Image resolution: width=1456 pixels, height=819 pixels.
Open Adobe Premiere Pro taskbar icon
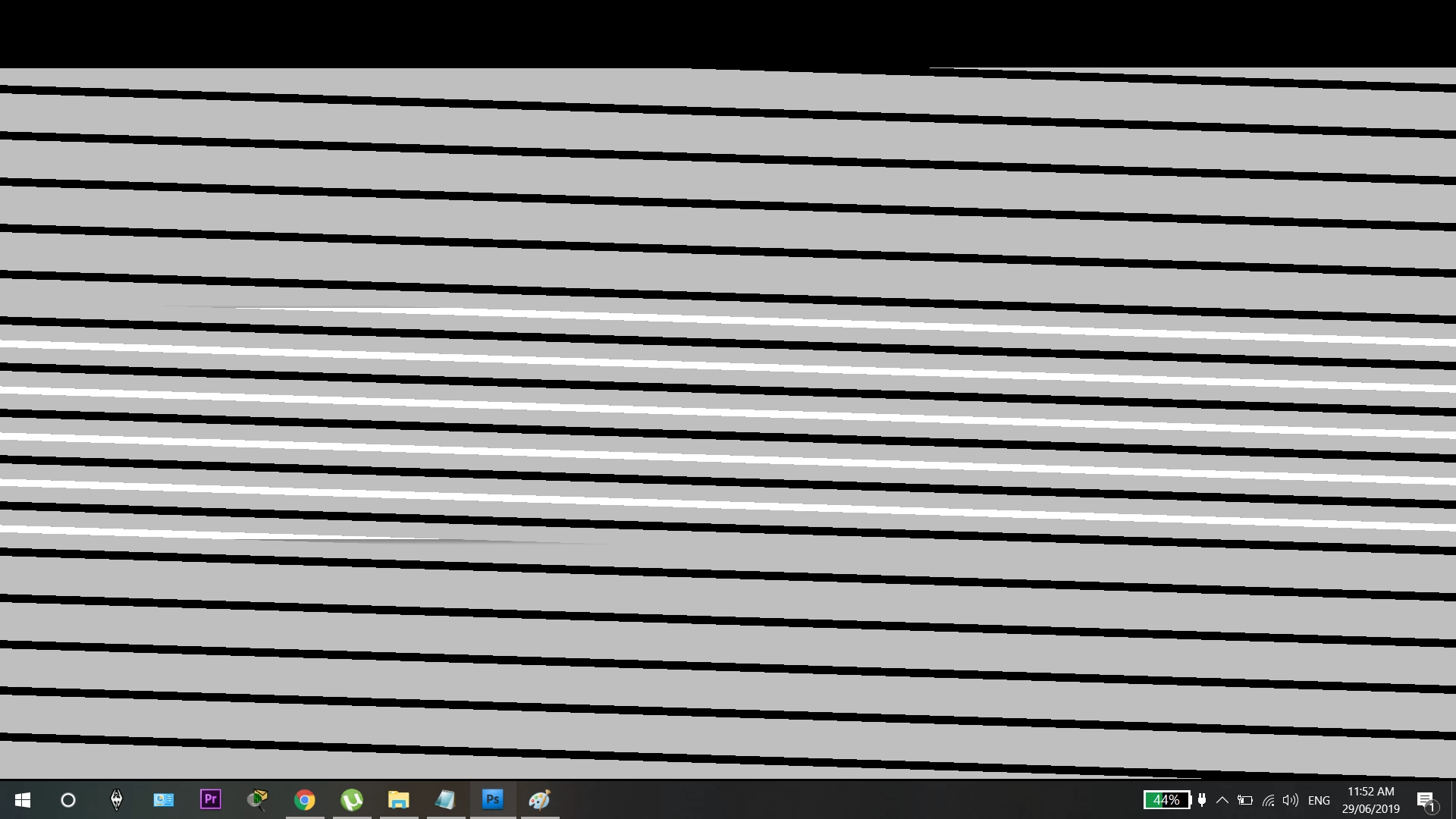click(x=211, y=799)
